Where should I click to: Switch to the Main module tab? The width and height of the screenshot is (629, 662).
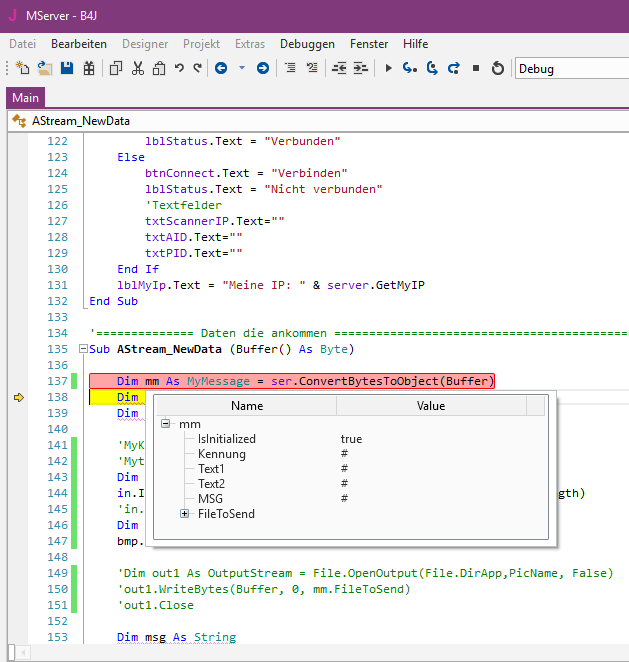(25, 98)
